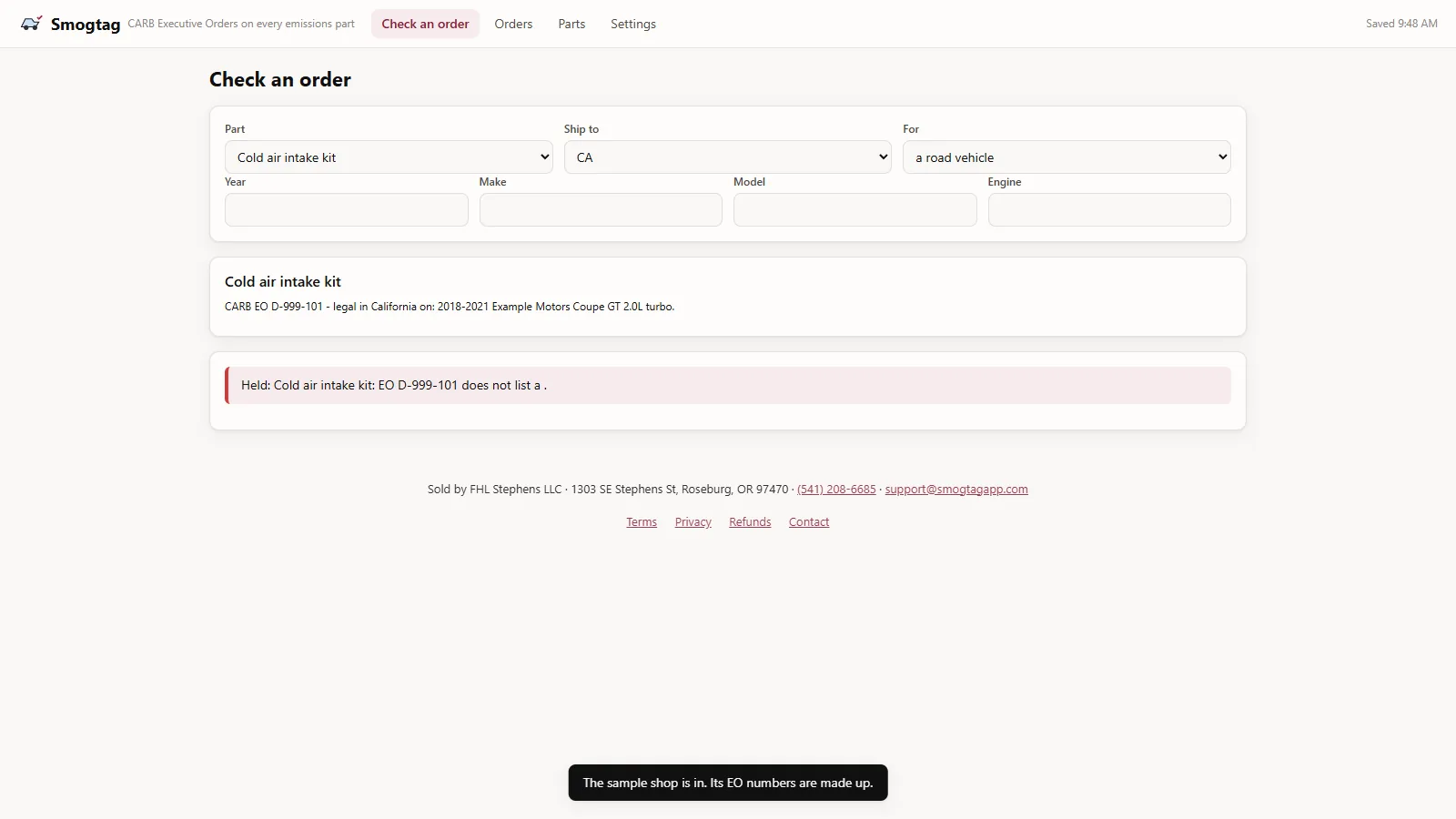
Task: Go to the Orders tab
Action: 513,24
